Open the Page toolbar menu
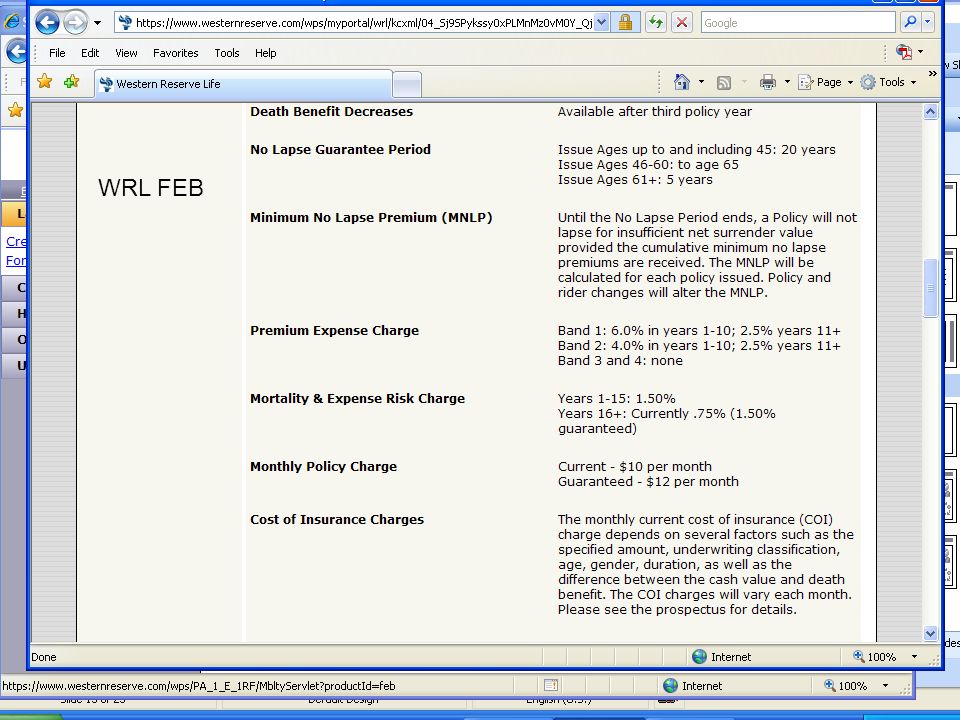Image resolution: width=960 pixels, height=720 pixels. click(x=825, y=82)
